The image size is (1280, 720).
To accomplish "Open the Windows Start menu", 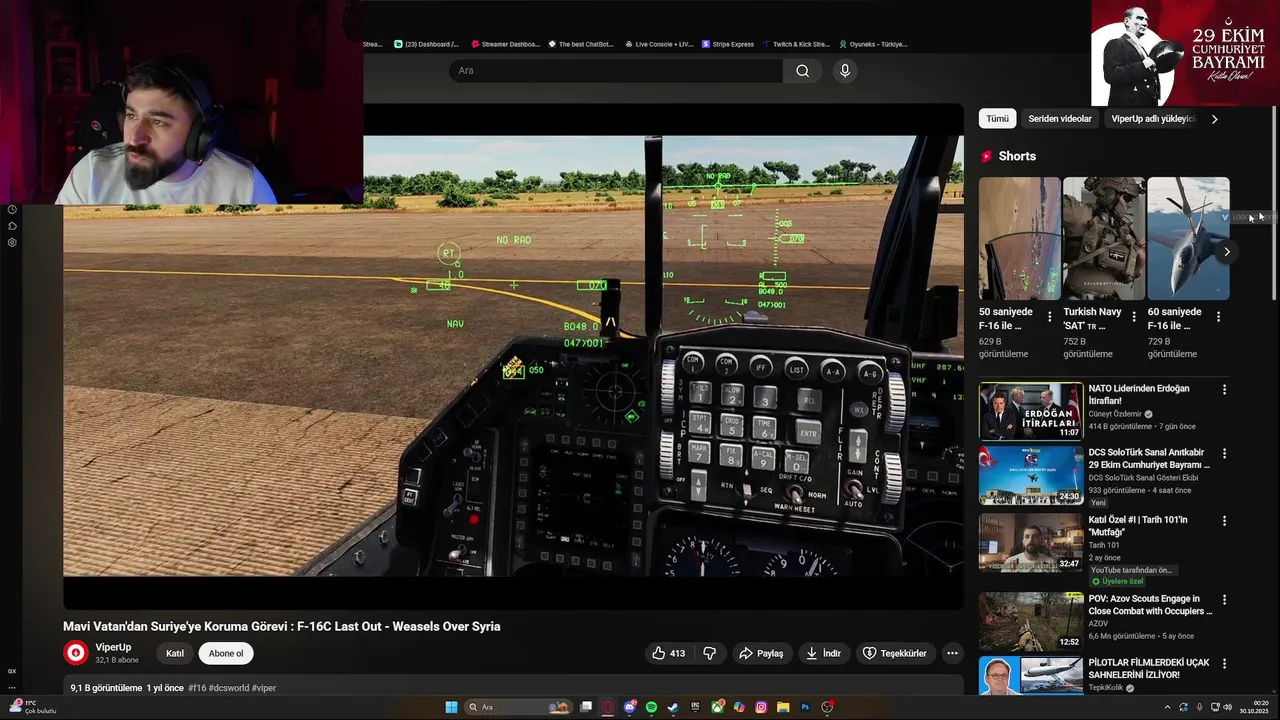I will (x=451, y=707).
